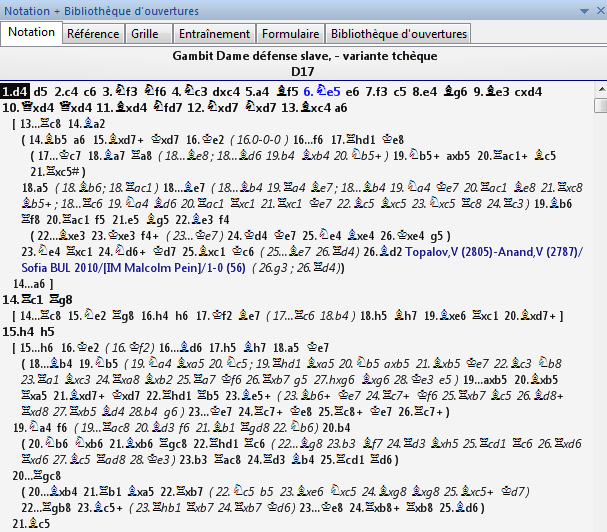The width and height of the screenshot is (607, 532).
Task: Select highlighted move 1.d4
Action: 15,92
